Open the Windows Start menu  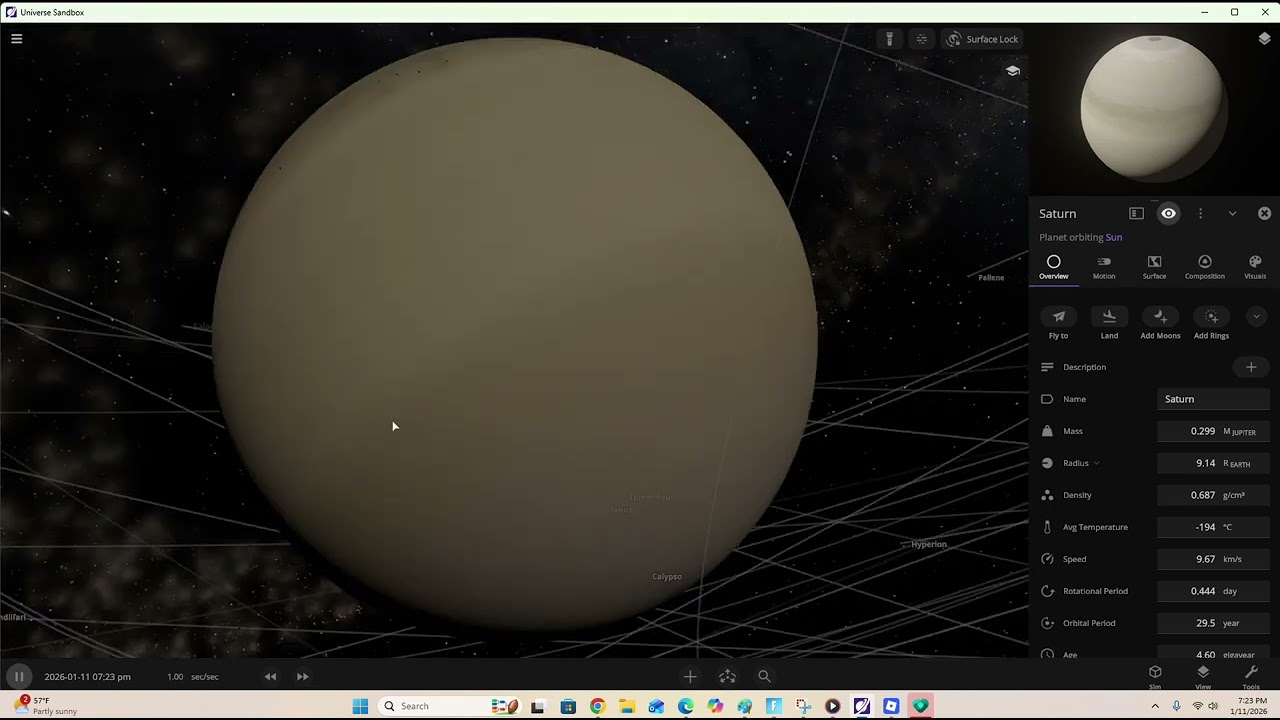pos(360,706)
